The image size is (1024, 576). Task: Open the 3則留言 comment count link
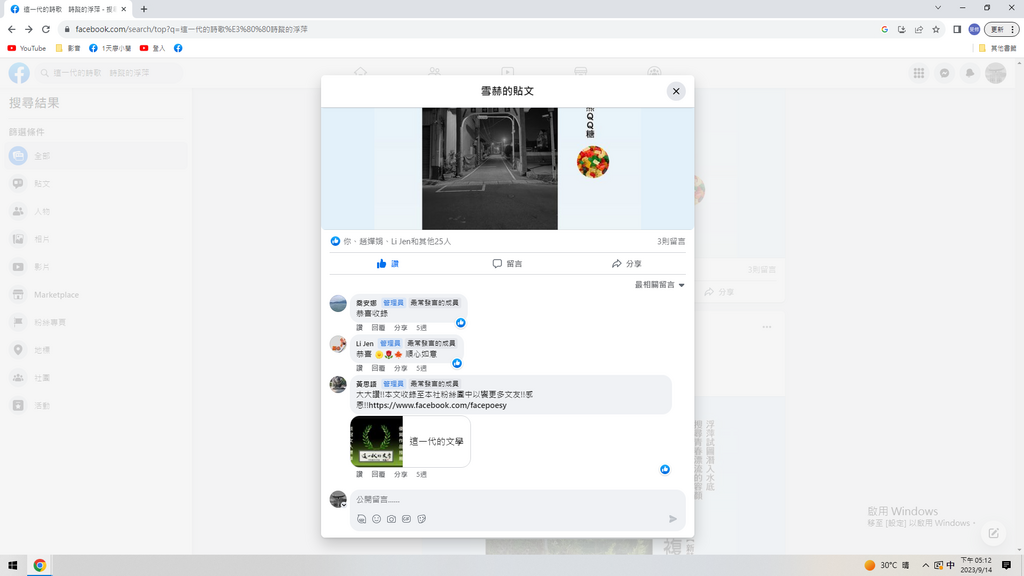(x=671, y=241)
